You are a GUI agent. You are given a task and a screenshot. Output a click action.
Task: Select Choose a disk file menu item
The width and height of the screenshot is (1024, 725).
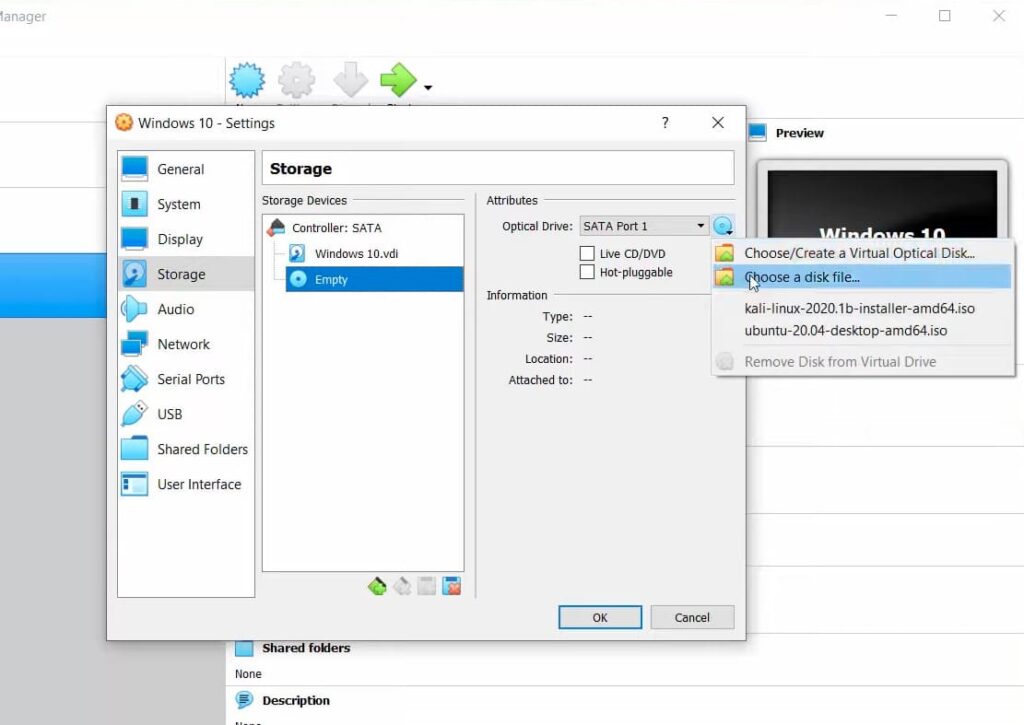pos(801,277)
